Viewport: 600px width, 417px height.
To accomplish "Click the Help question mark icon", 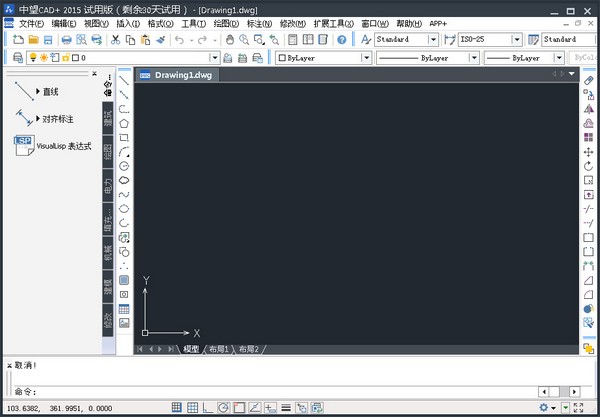I will click(x=342, y=40).
